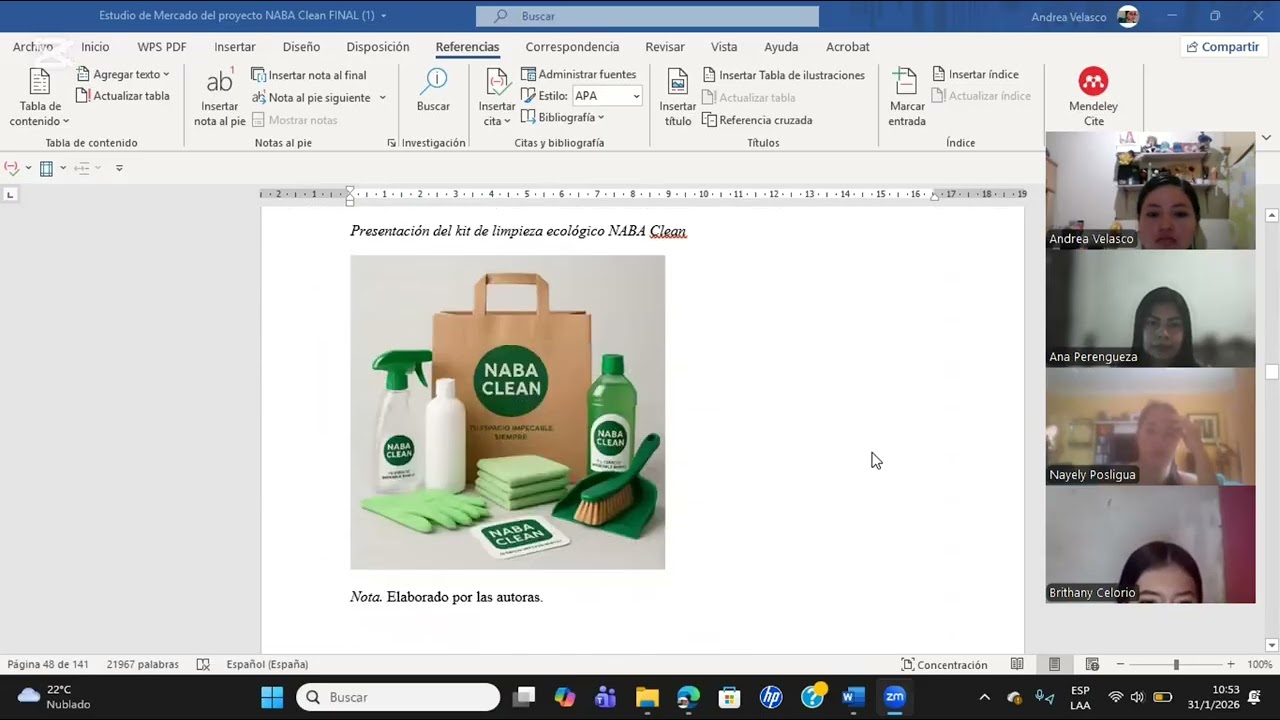Open the Estilo APA combo box

coord(606,96)
